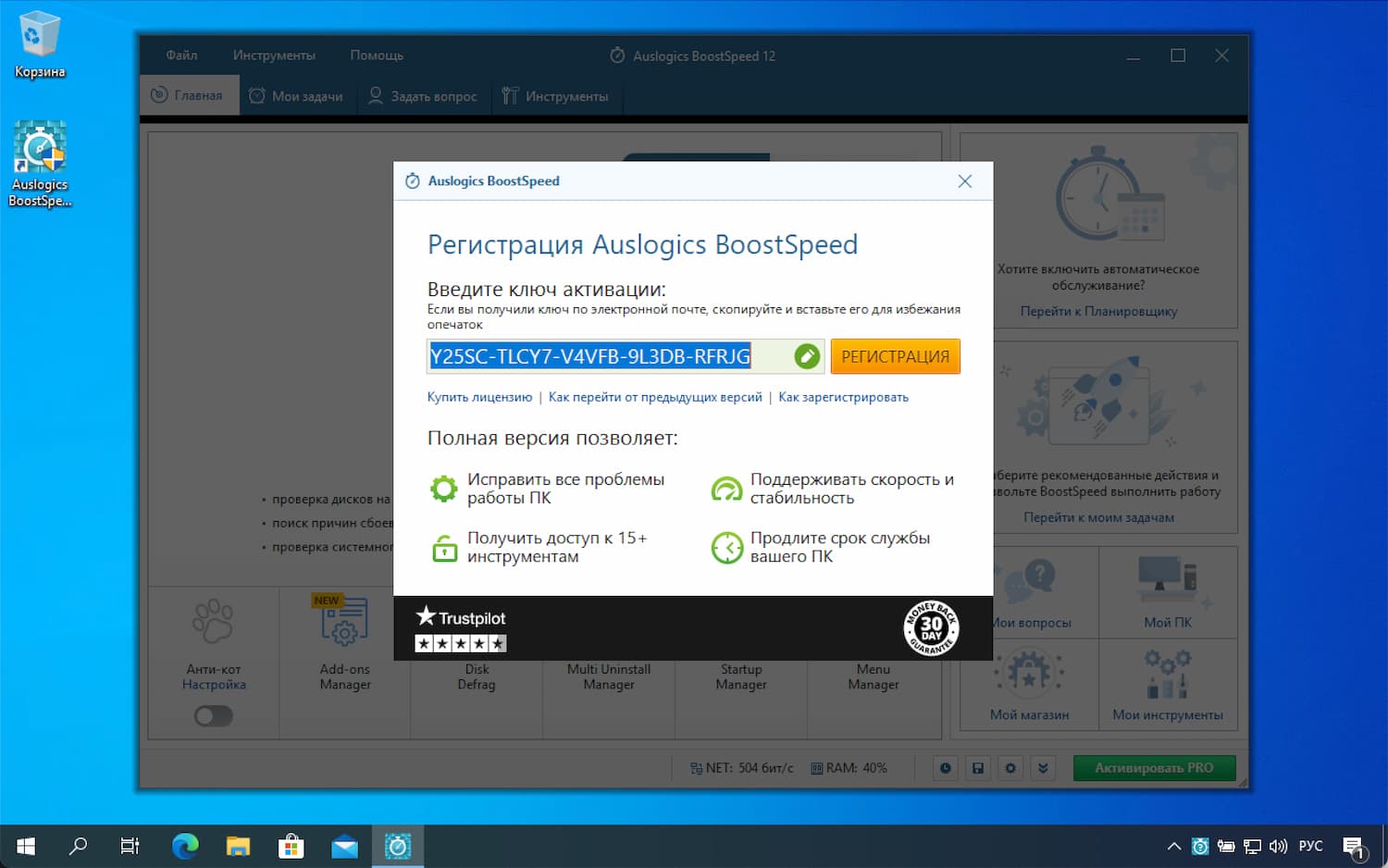Close the Auslogics BoostSpeed registration dialog
The width and height of the screenshot is (1388, 868).
965,181
